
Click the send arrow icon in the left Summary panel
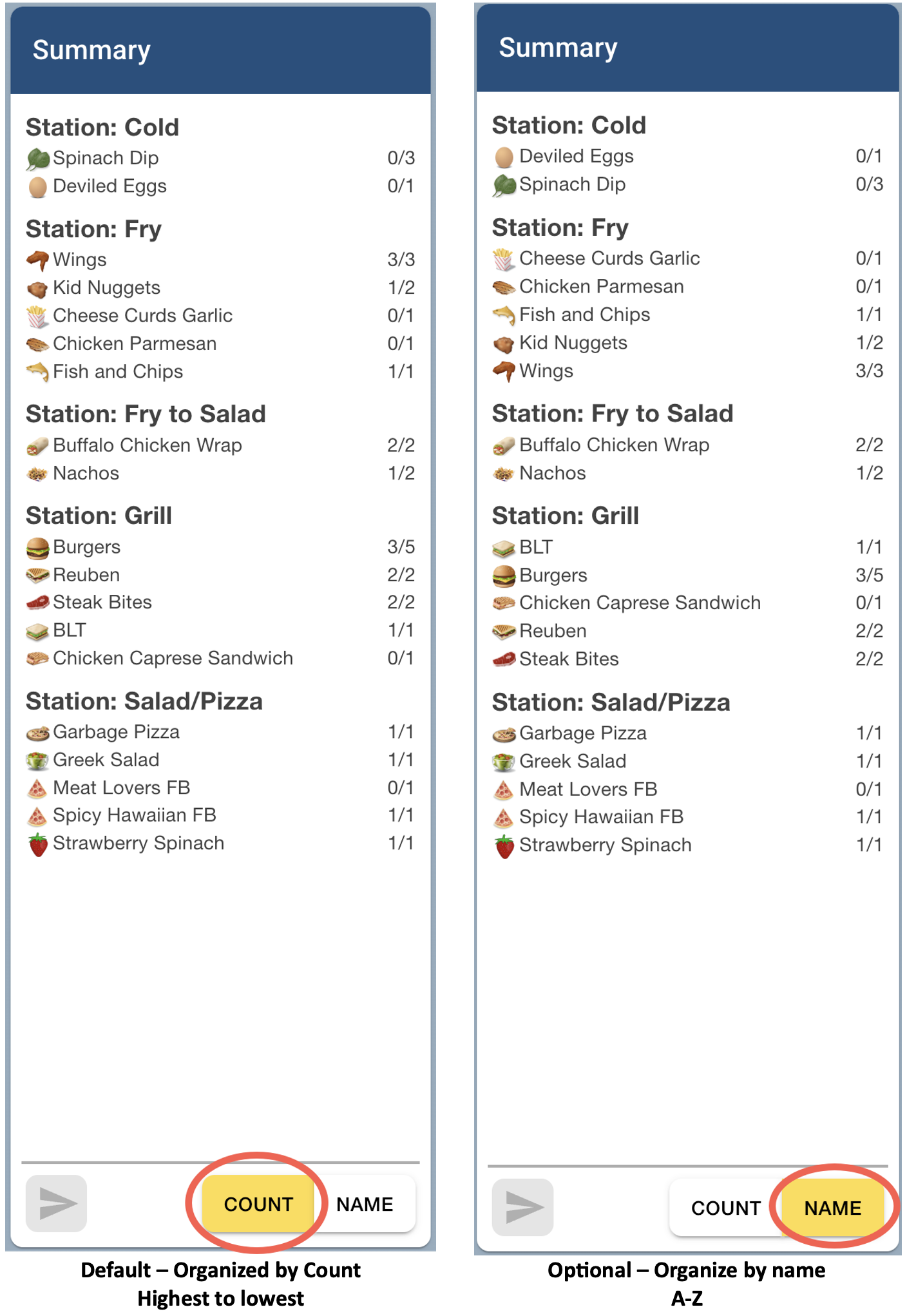[x=57, y=1203]
